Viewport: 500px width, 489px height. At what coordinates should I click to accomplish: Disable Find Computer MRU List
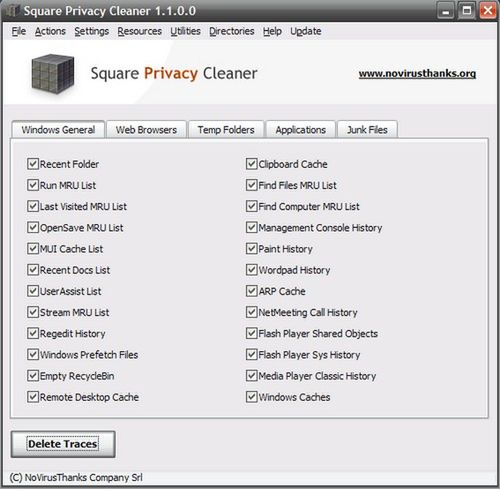251,206
